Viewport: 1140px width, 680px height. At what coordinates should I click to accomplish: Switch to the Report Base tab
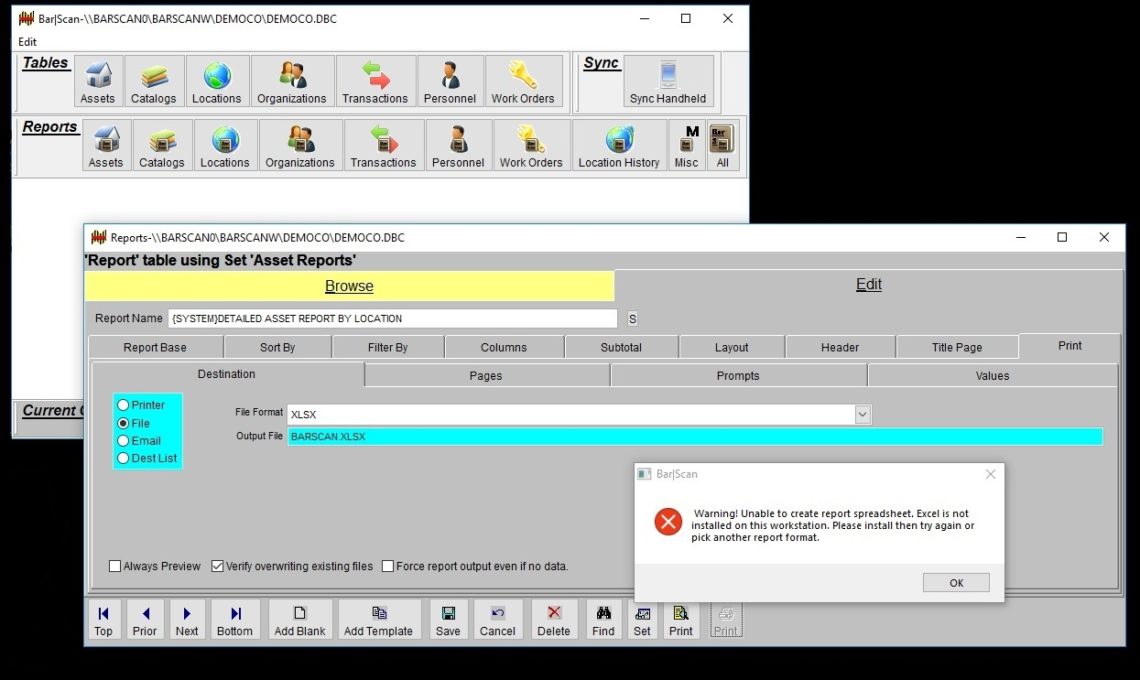(155, 348)
